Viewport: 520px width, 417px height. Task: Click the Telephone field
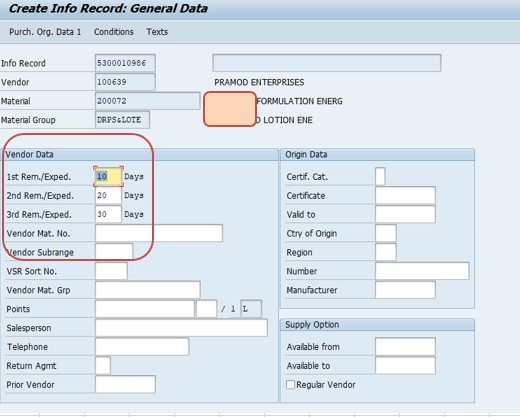[142, 347]
